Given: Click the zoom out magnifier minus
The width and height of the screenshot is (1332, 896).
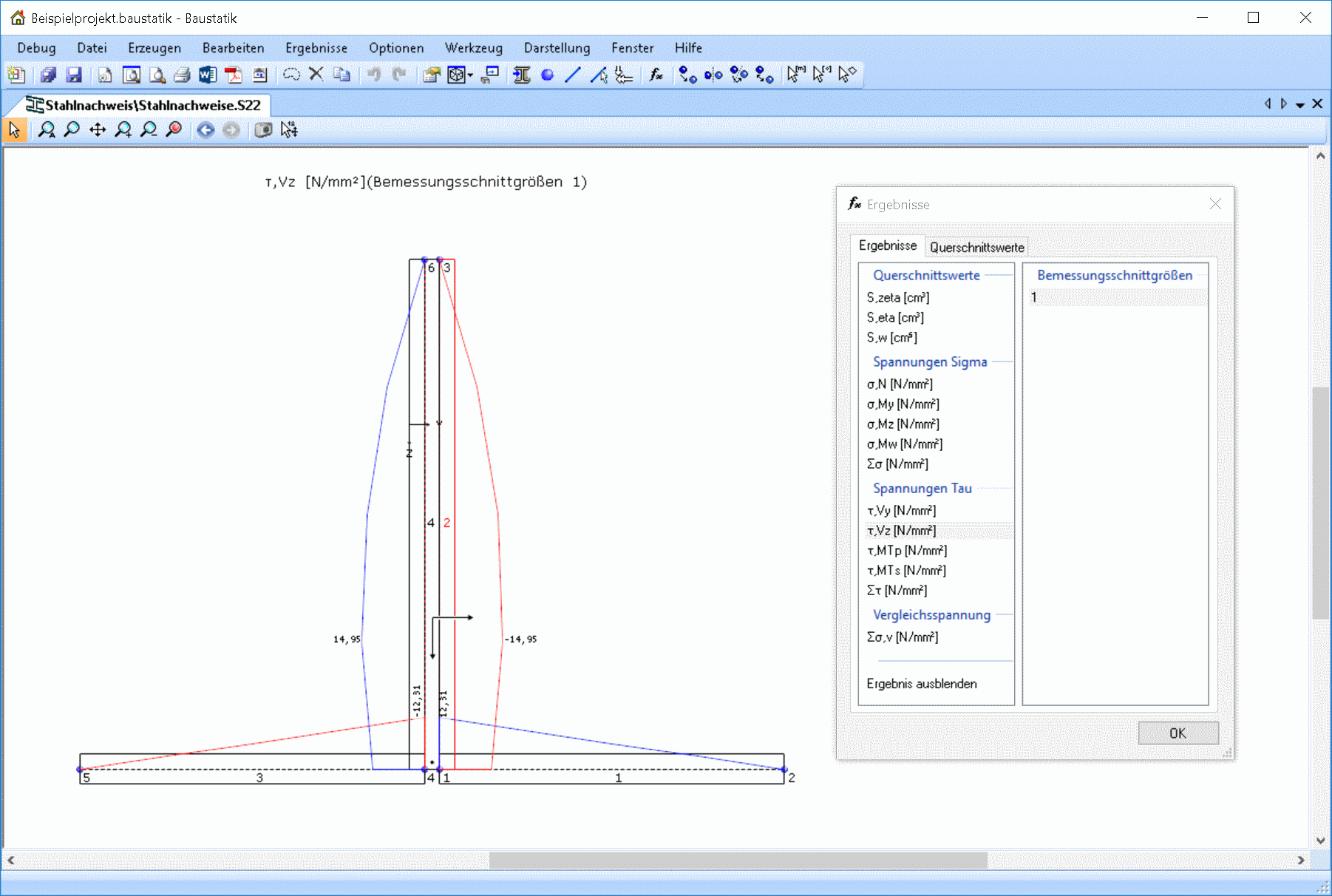Looking at the screenshot, I should (149, 130).
